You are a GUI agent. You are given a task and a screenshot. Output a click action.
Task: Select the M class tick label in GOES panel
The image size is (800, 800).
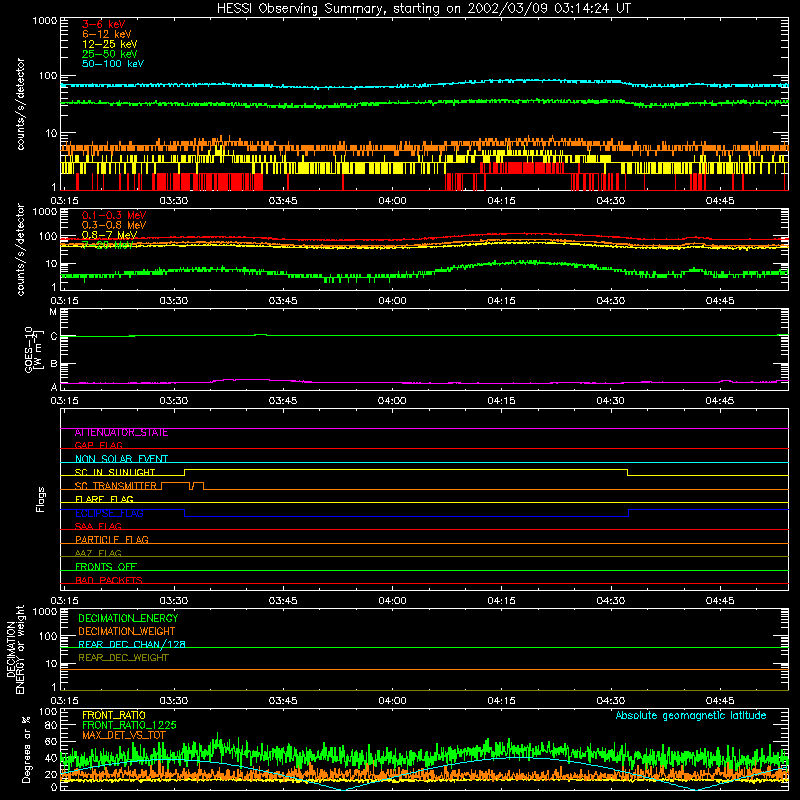(x=54, y=312)
